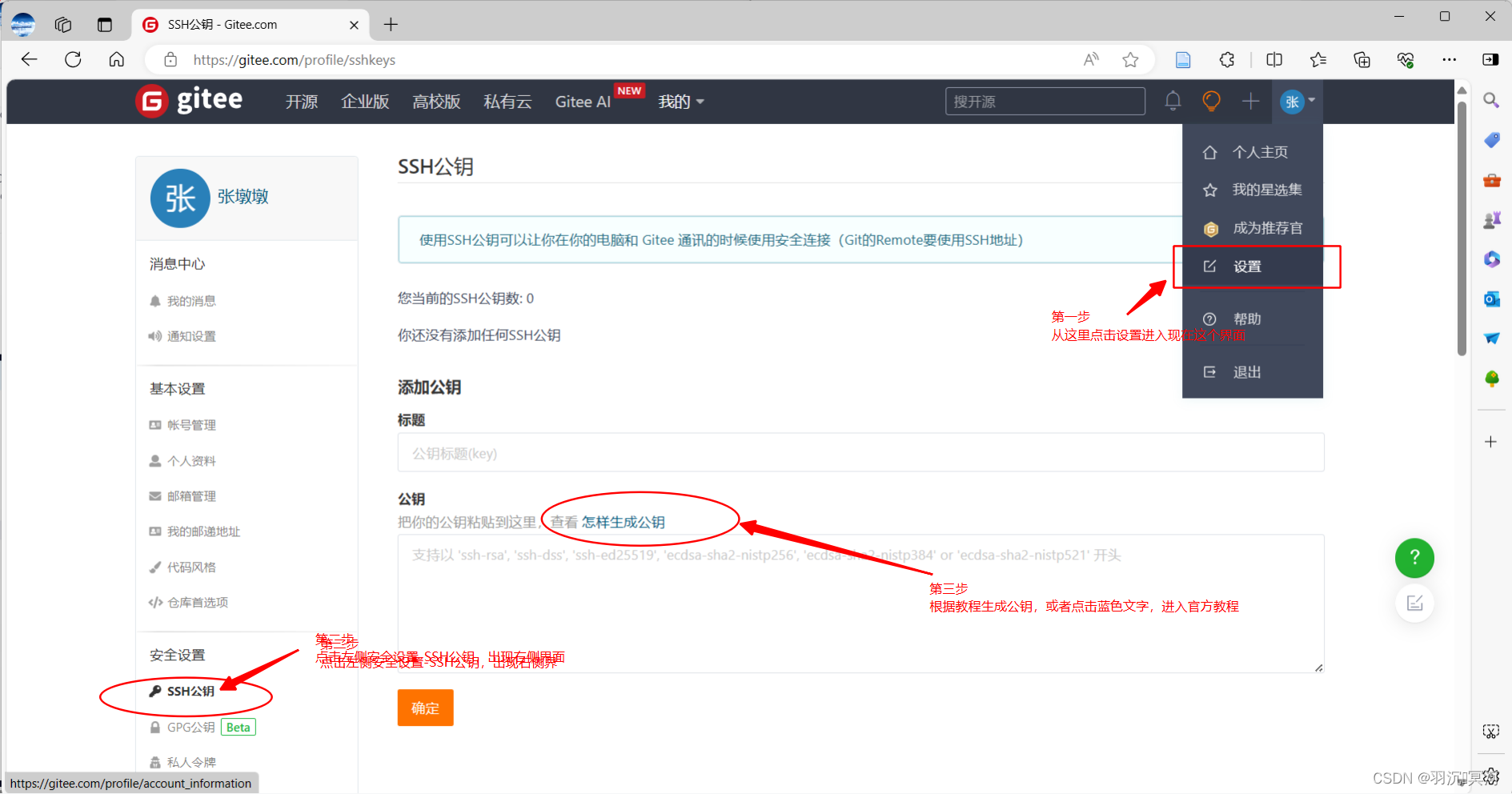The width and height of the screenshot is (1512, 794).
Task: Open Gitee AI navigation item
Action: tap(583, 102)
